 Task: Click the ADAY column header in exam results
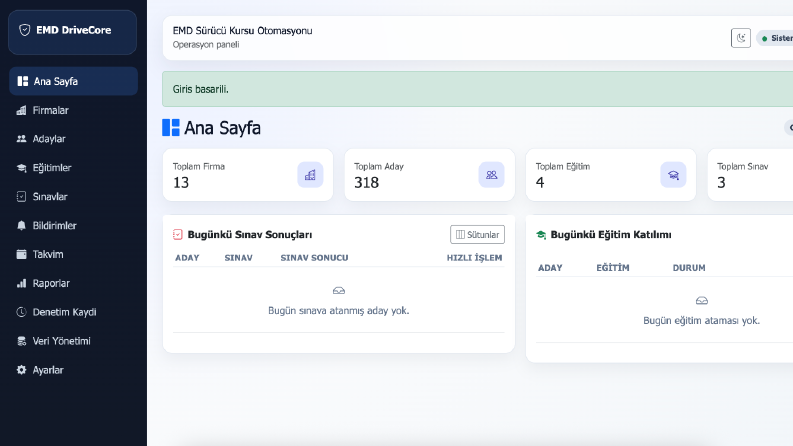click(x=187, y=258)
